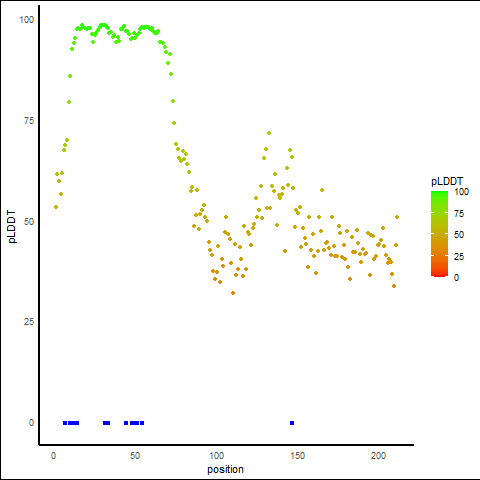480x480 pixels.
Task: Click the last data point at right
Action: (x=397, y=217)
